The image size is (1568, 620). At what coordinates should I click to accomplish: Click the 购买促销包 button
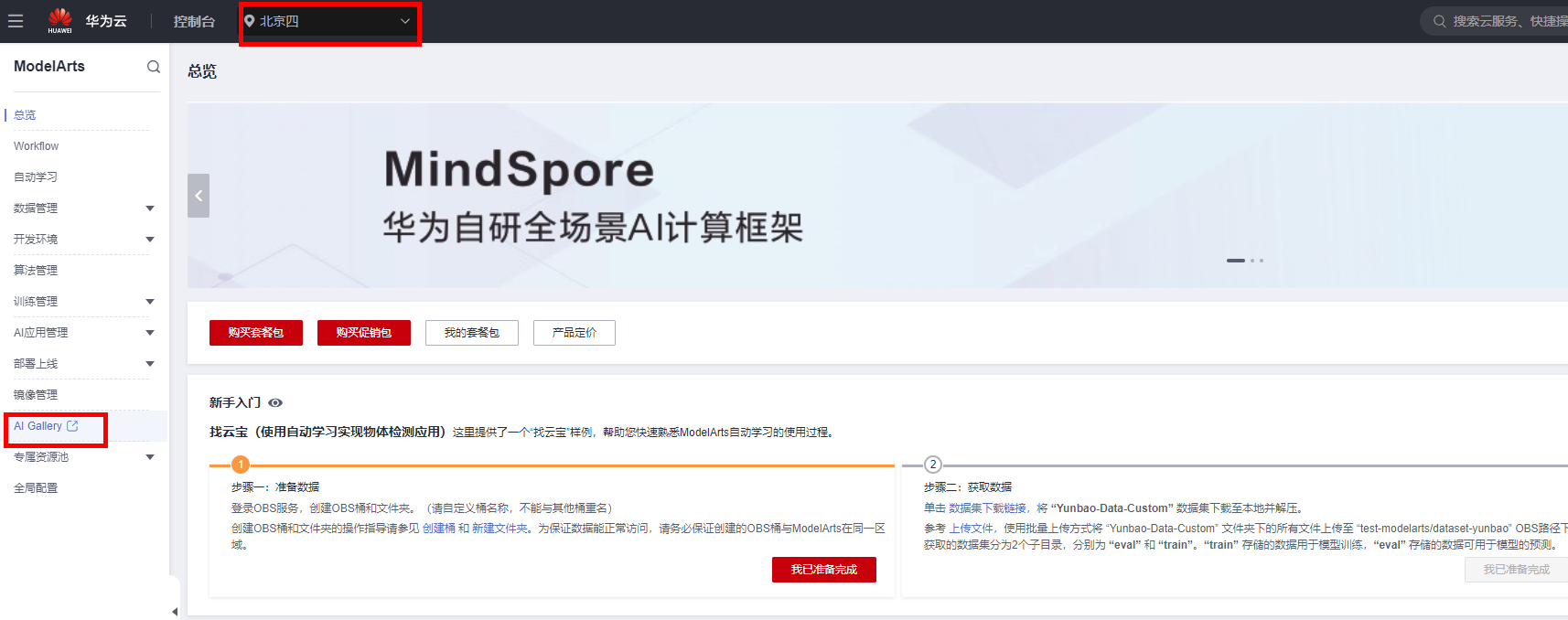[x=364, y=333]
